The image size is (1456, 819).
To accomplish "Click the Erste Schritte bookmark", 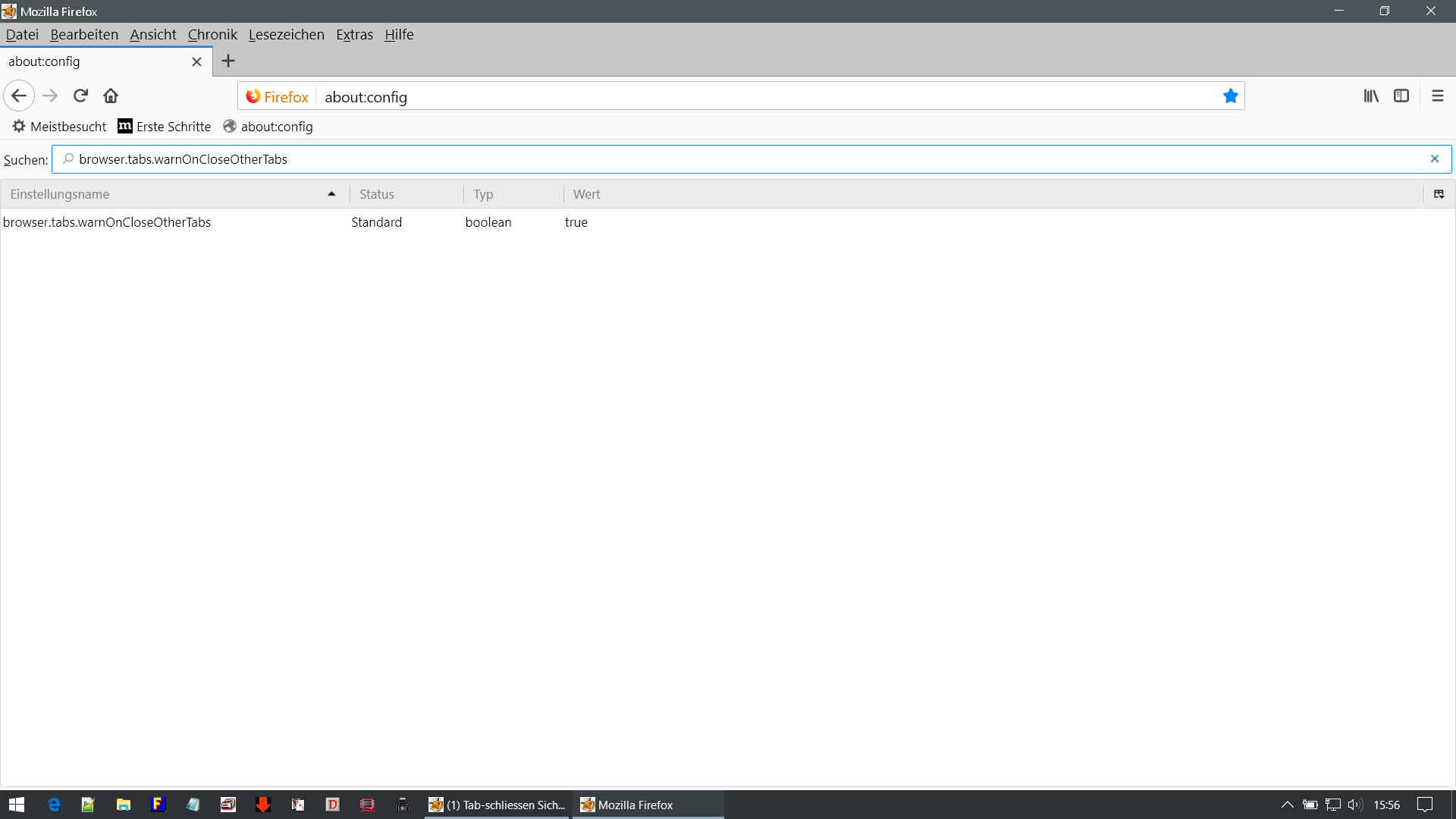I will point(165,127).
